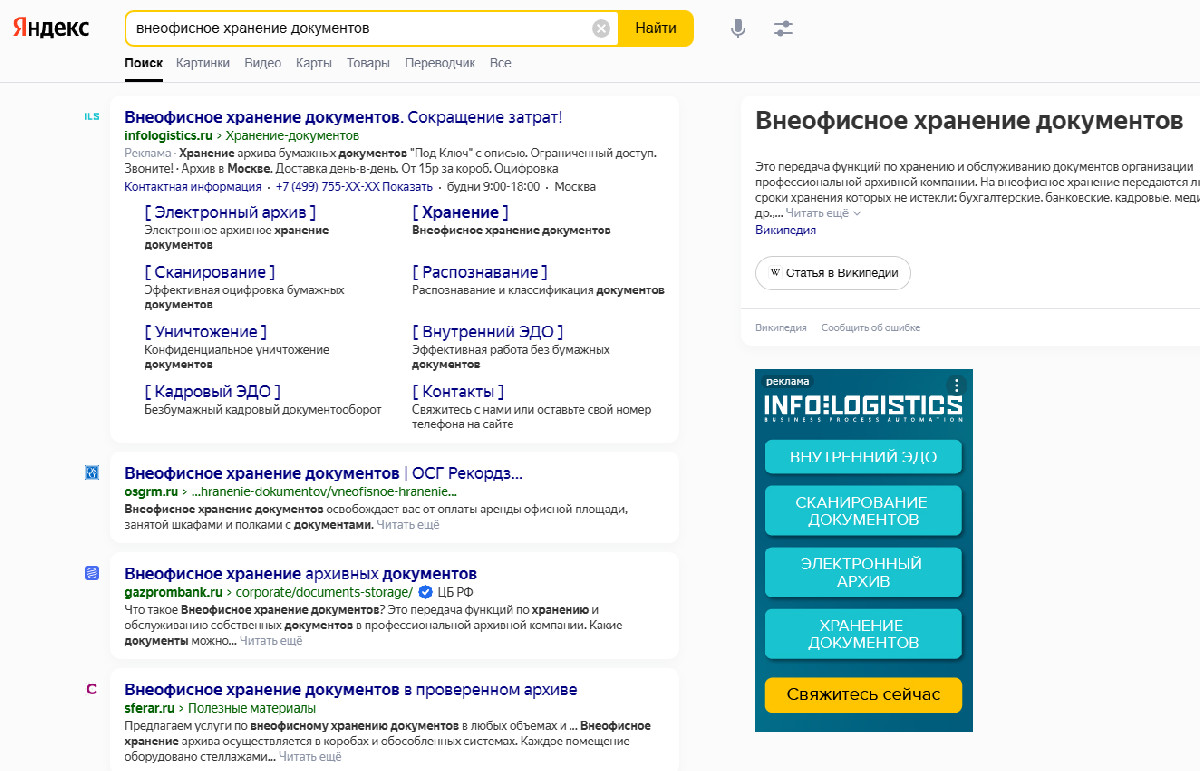Click the gazprombank.ru result favicon

(92, 573)
